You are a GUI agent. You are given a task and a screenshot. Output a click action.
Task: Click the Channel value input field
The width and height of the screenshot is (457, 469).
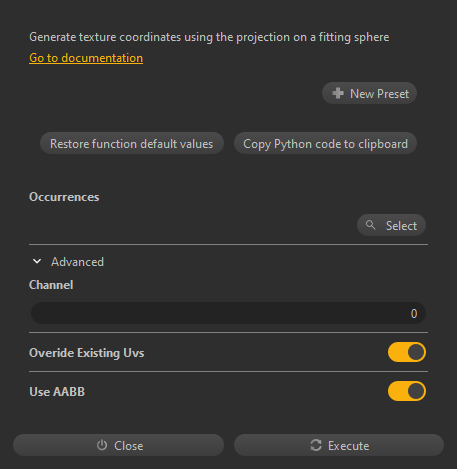click(228, 313)
